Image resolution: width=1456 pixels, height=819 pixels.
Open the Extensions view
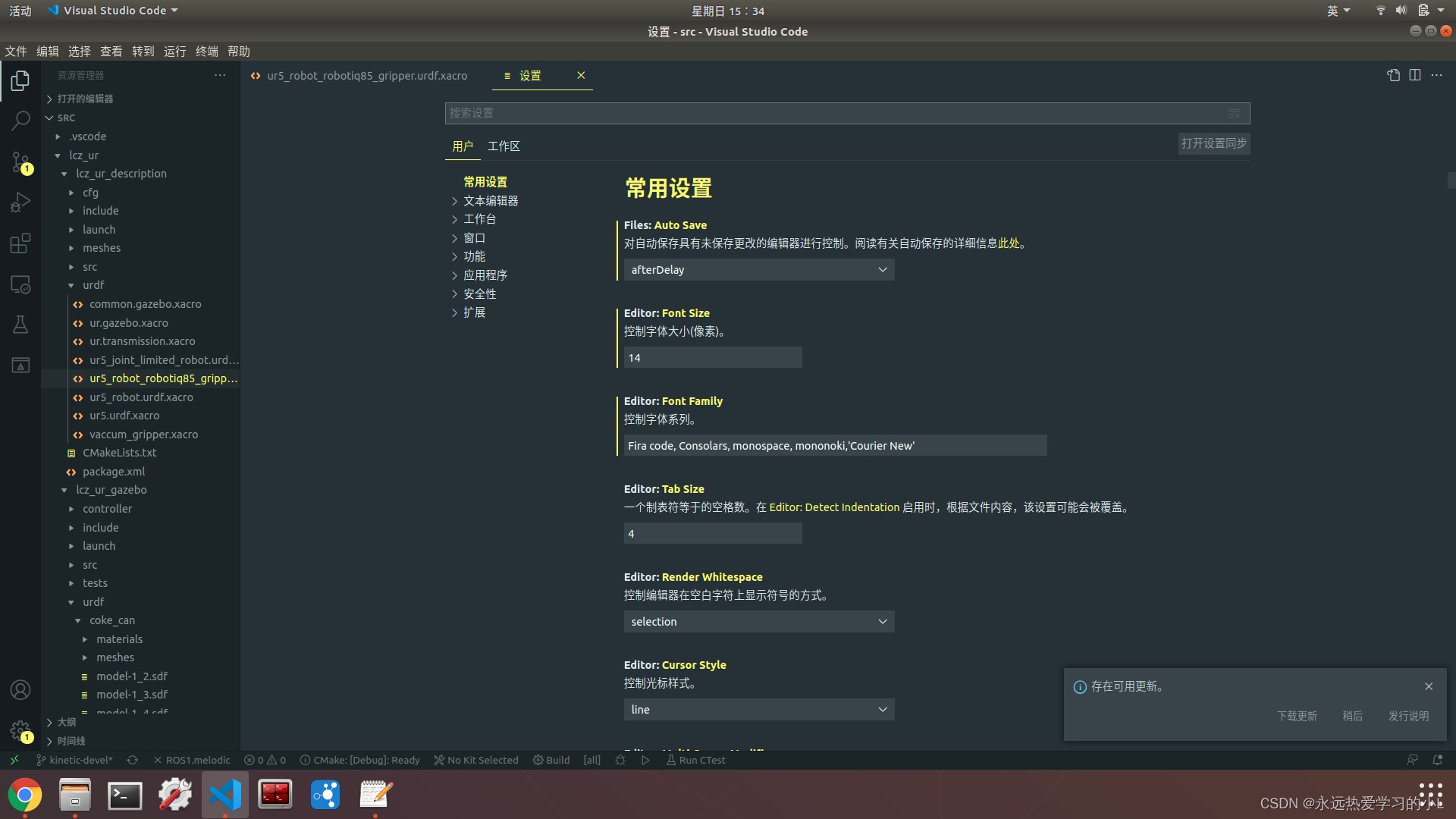pyautogui.click(x=20, y=243)
